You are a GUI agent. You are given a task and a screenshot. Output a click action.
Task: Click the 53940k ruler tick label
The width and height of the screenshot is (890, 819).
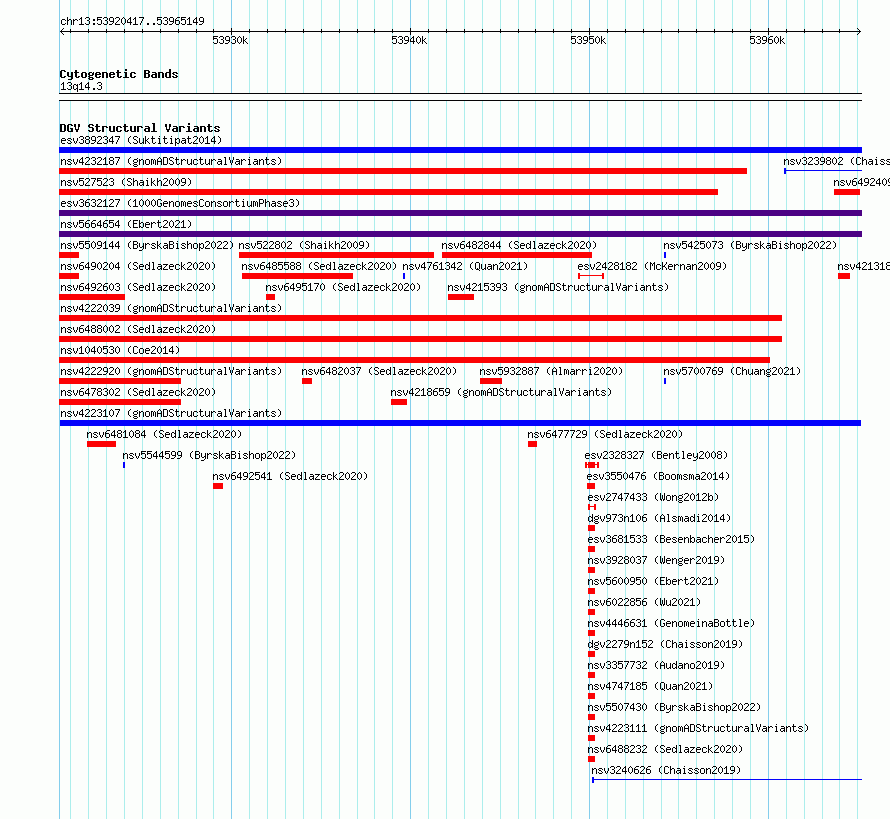pyautogui.click(x=409, y=40)
